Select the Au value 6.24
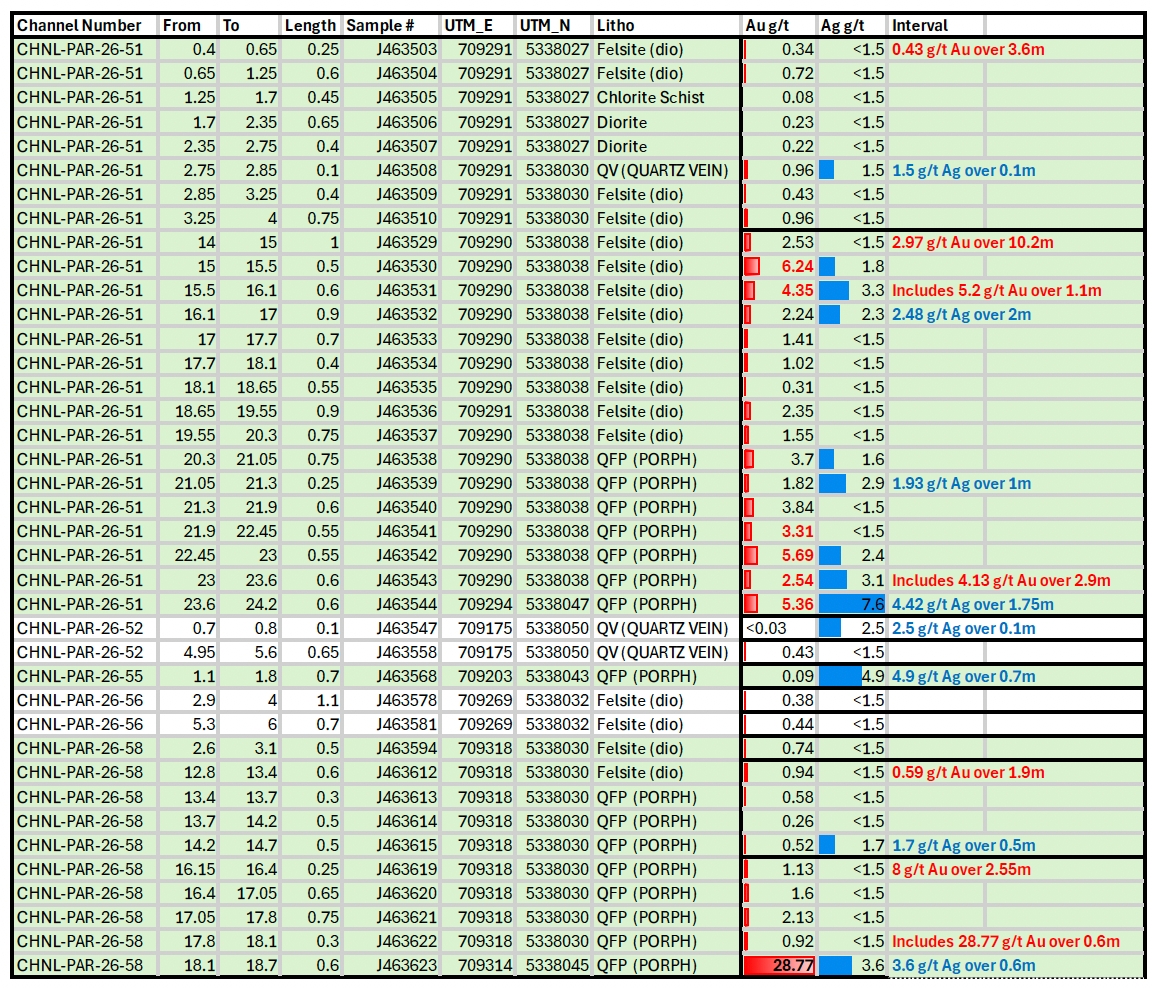Screen dimensions: 1152x988 coord(797,267)
